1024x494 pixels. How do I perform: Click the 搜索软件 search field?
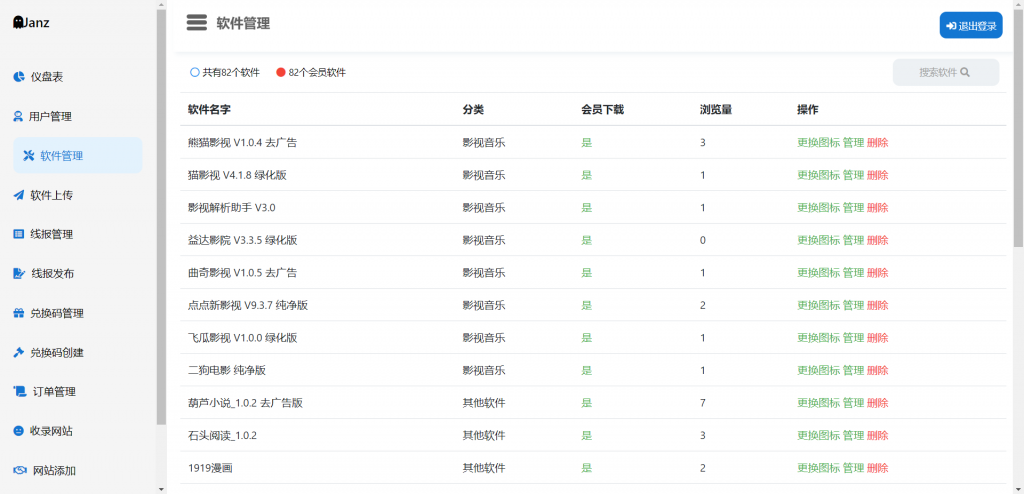[946, 73]
